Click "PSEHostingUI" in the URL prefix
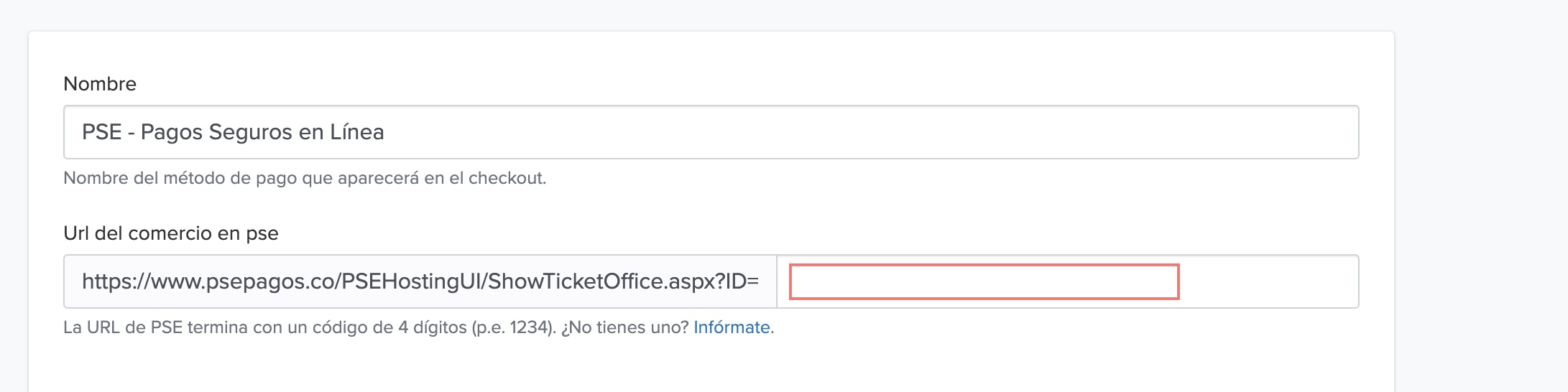This screenshot has width=1568, height=392. [x=412, y=281]
